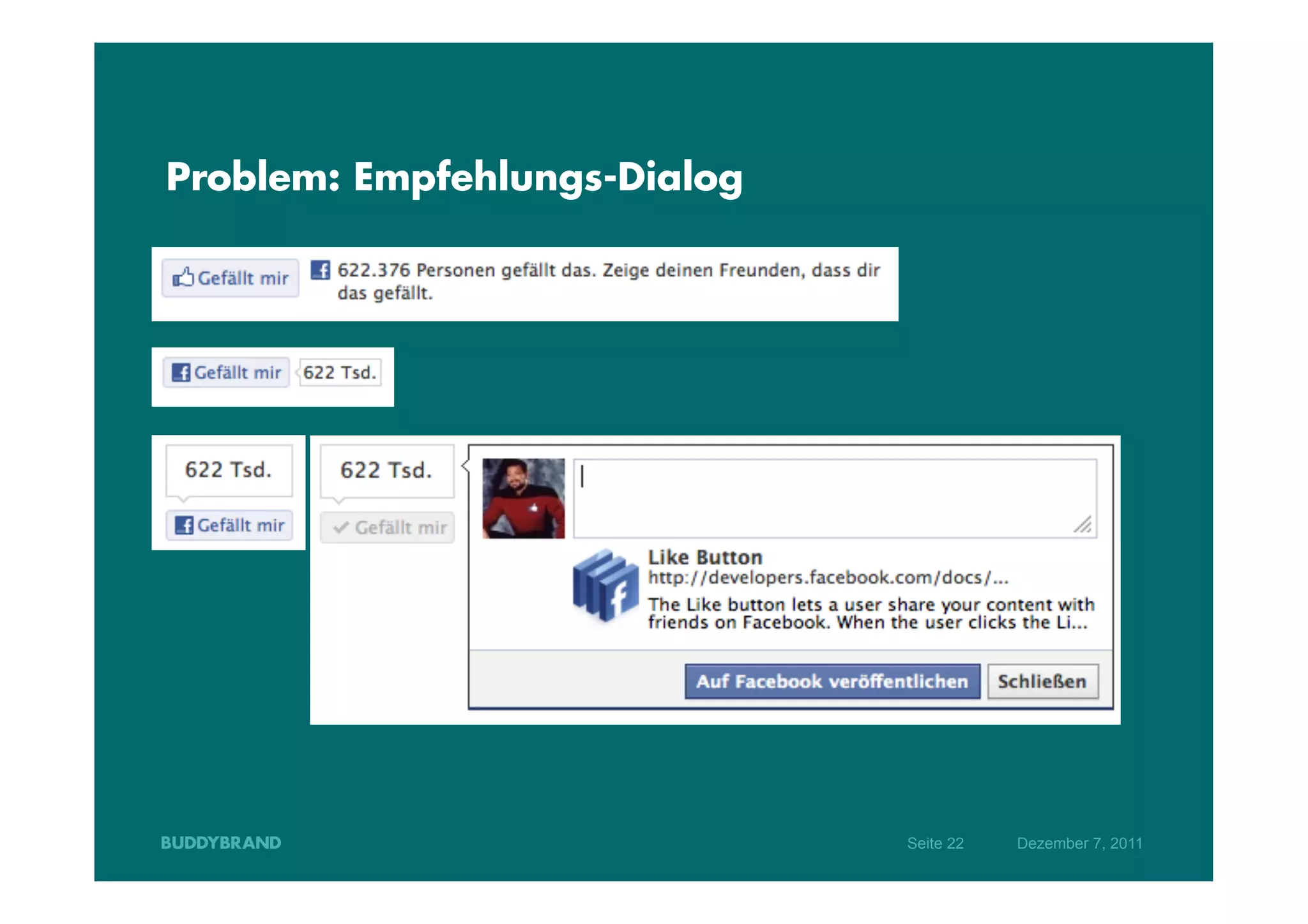The height and width of the screenshot is (924, 1308).
Task: Click the Dezember 7, 2011 date
Action: point(1079,844)
